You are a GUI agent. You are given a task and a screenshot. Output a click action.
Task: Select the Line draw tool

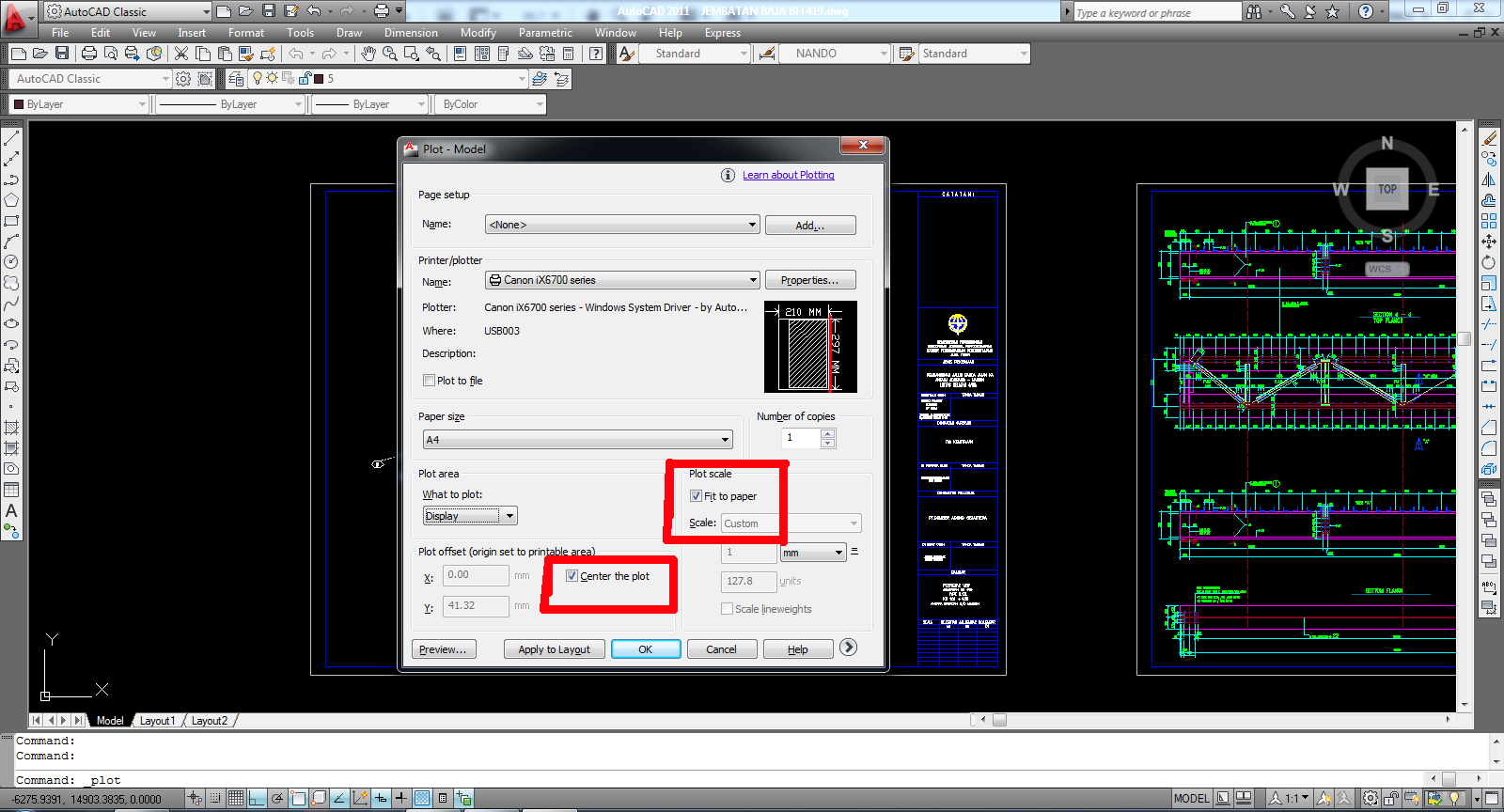pos(11,138)
